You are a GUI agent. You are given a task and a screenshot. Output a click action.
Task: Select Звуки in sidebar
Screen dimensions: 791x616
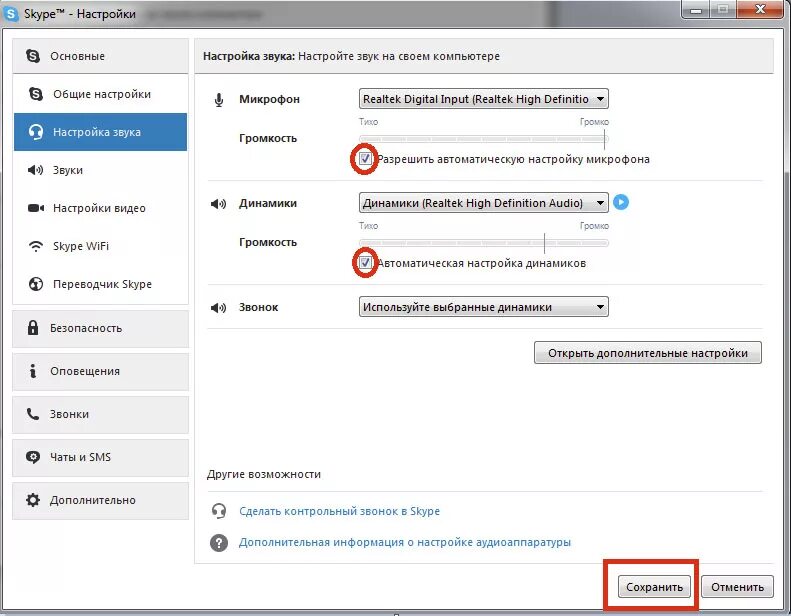100,170
